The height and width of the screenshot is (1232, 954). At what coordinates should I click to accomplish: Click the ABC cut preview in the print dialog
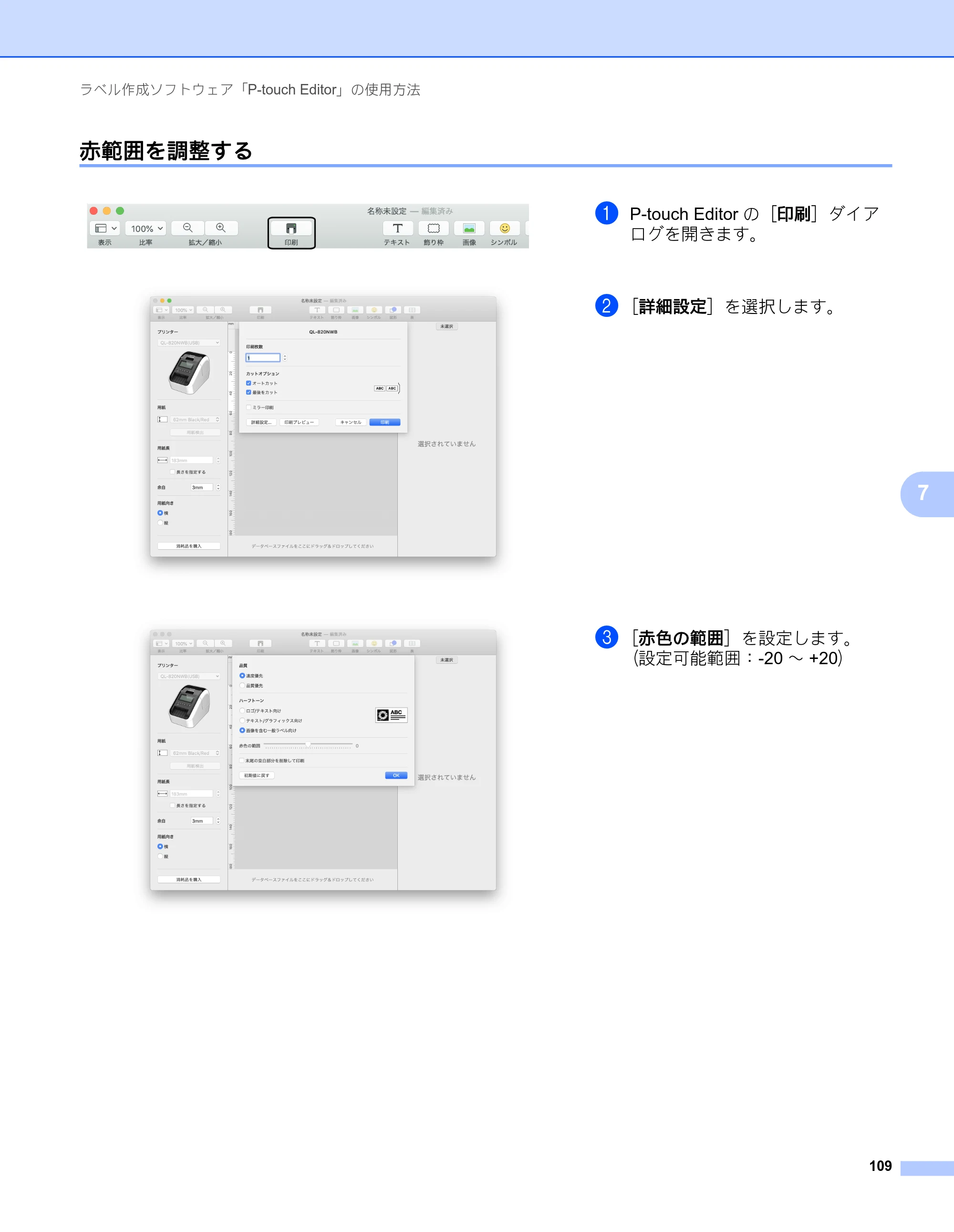387,388
